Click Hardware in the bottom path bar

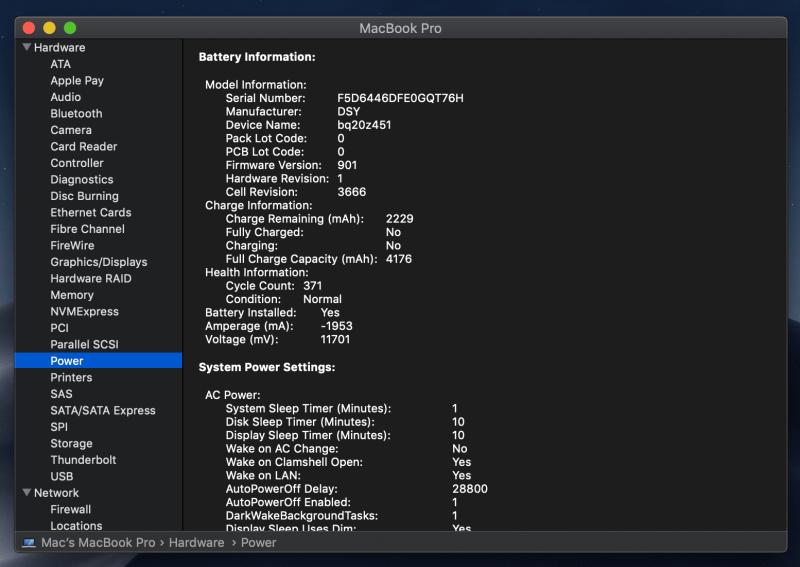[196, 543]
